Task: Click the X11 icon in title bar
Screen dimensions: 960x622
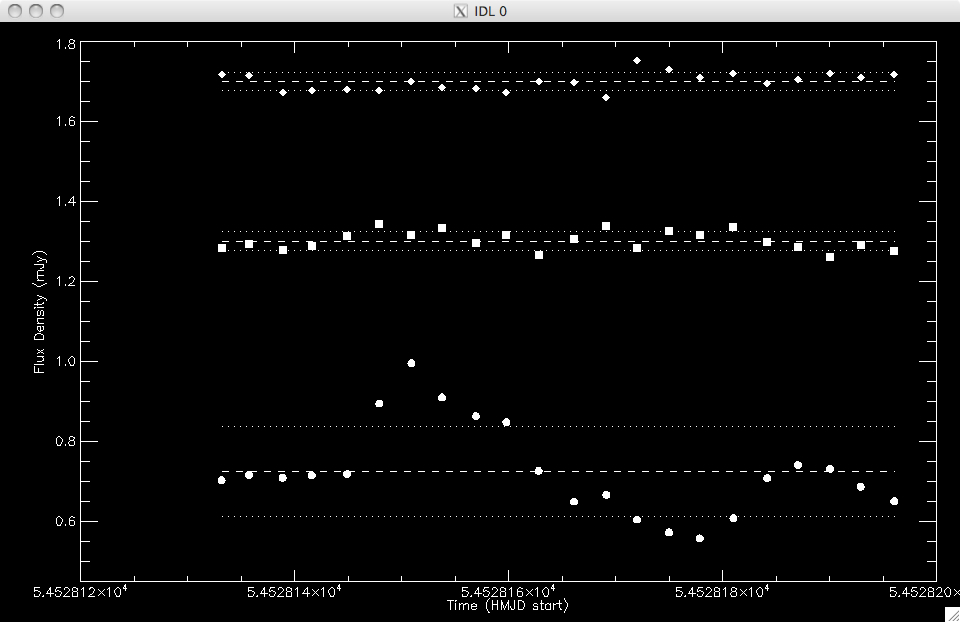Action: coord(460,11)
